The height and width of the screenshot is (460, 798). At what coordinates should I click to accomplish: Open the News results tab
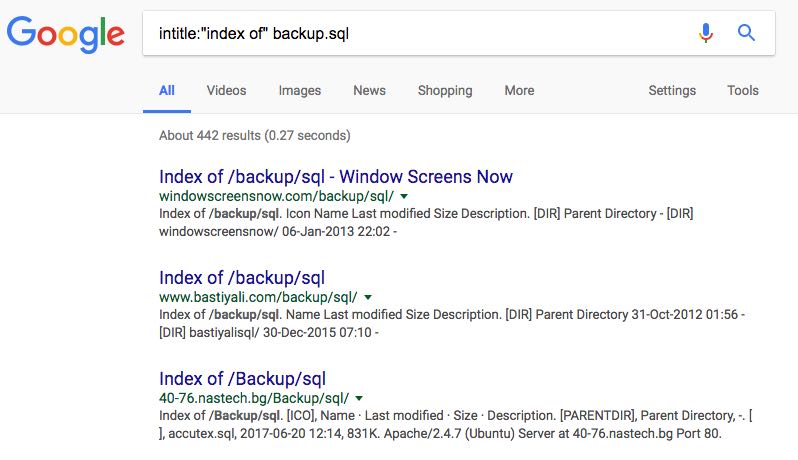[369, 91]
